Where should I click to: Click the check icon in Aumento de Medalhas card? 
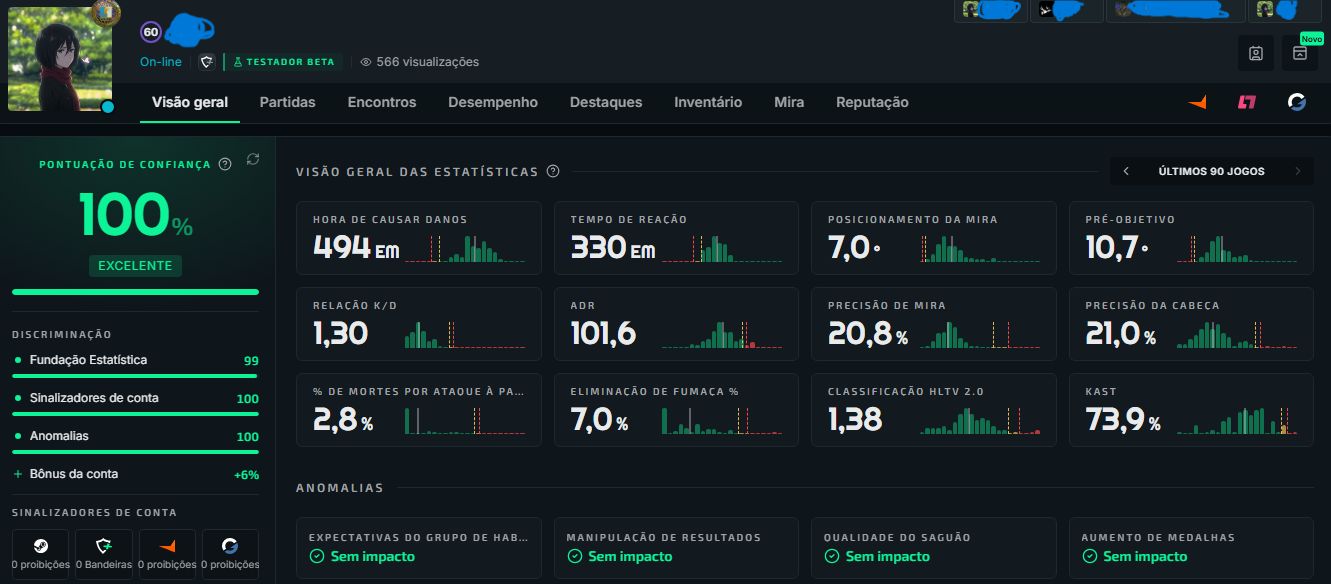pyautogui.click(x=1089, y=556)
